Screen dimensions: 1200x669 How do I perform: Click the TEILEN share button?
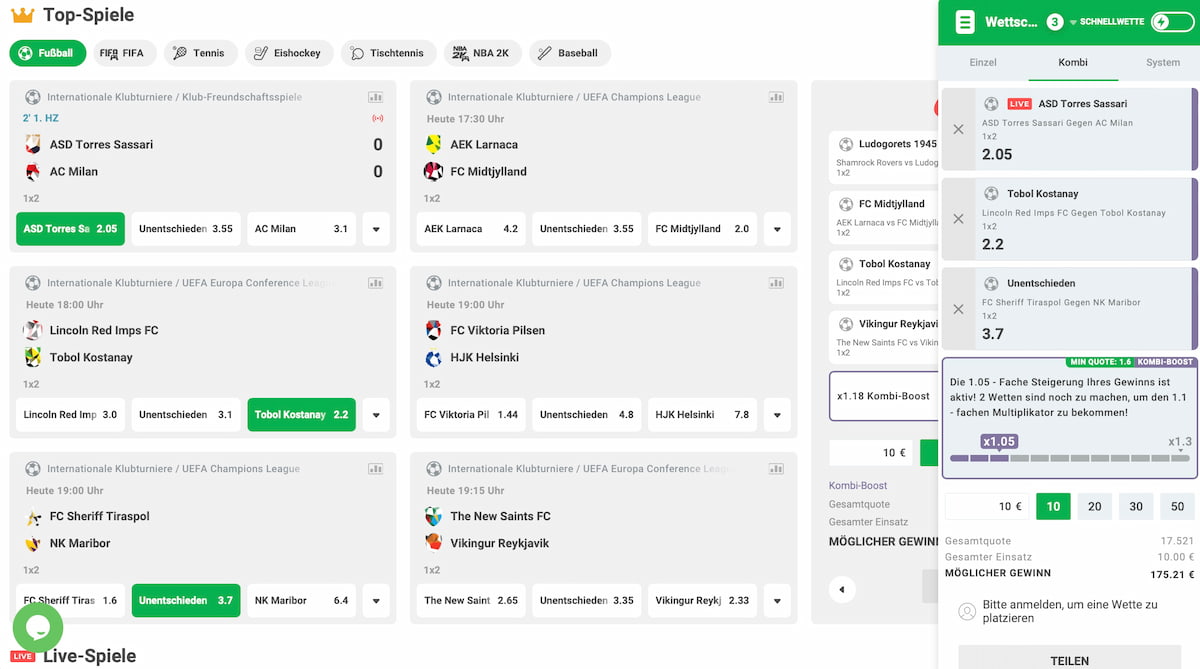pos(1069,658)
